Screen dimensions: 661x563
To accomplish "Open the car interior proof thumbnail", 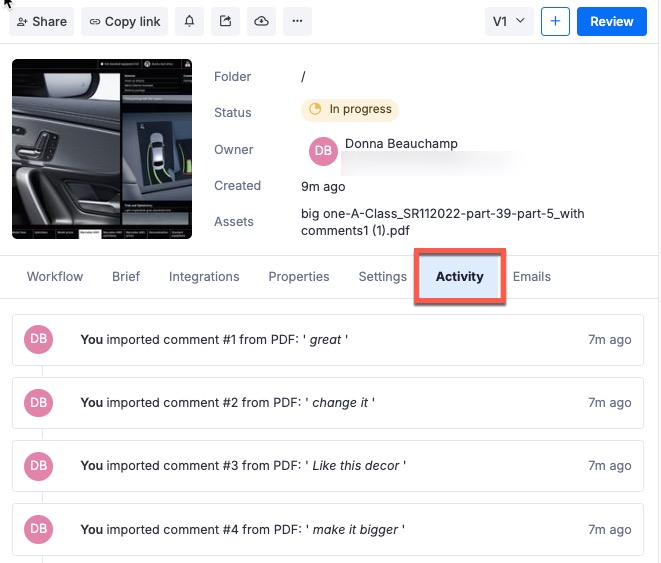I will click(102, 148).
